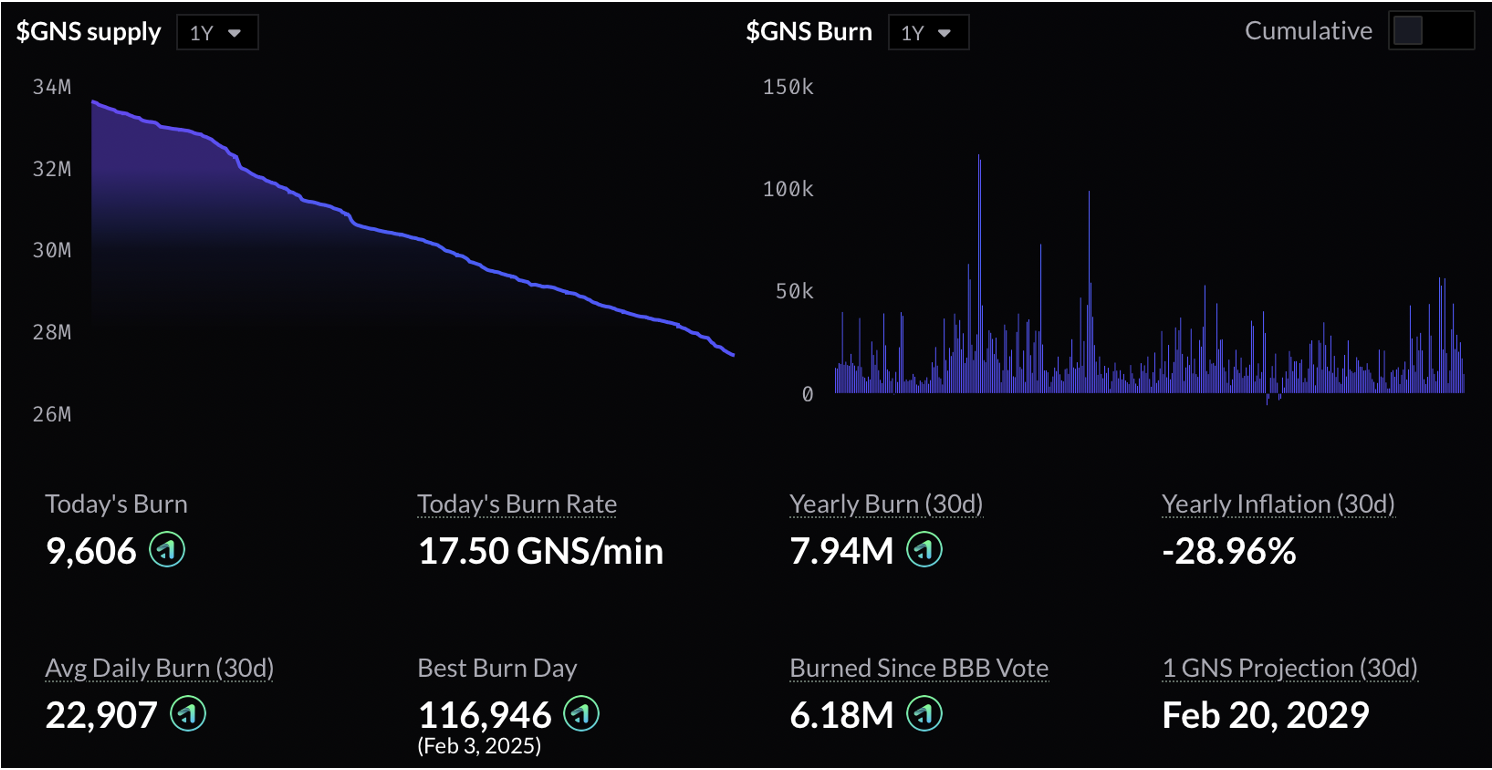Click the -28.96% inflation value
The height and width of the screenshot is (770, 1492).
click(1229, 551)
